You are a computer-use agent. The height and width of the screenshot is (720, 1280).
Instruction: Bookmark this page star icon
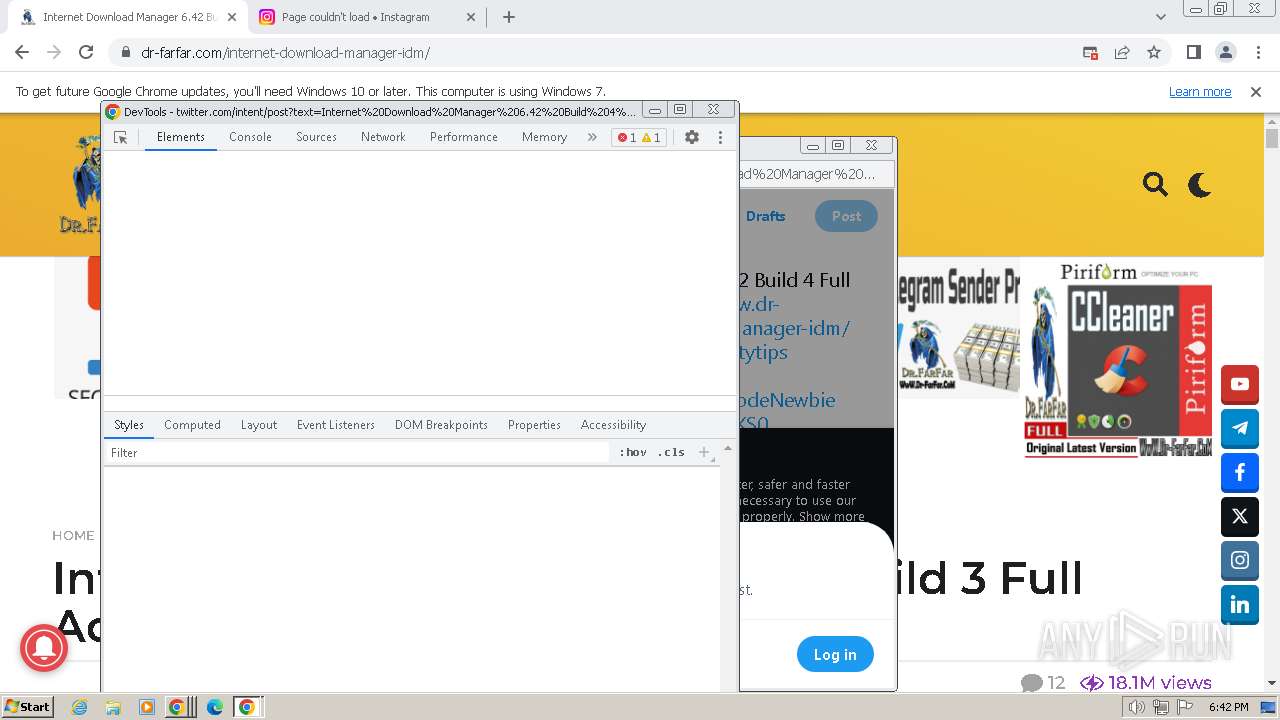(1154, 53)
